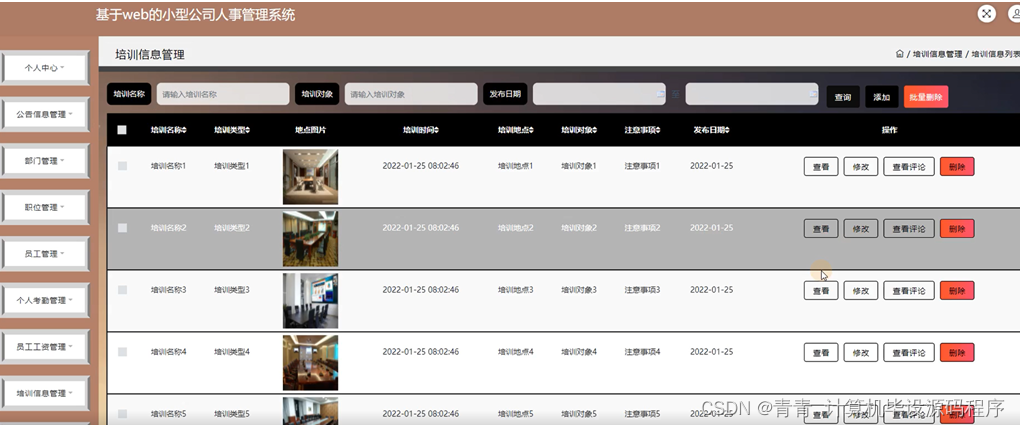Sort by 培训地点 column arrows

click(x=531, y=130)
